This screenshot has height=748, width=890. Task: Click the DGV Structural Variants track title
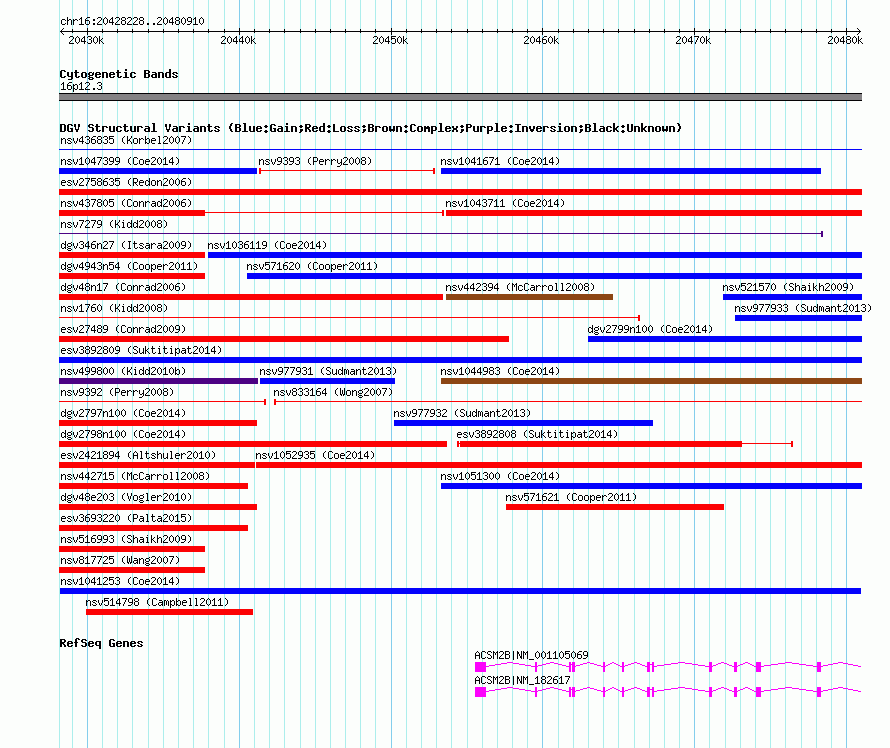[x=371, y=128]
